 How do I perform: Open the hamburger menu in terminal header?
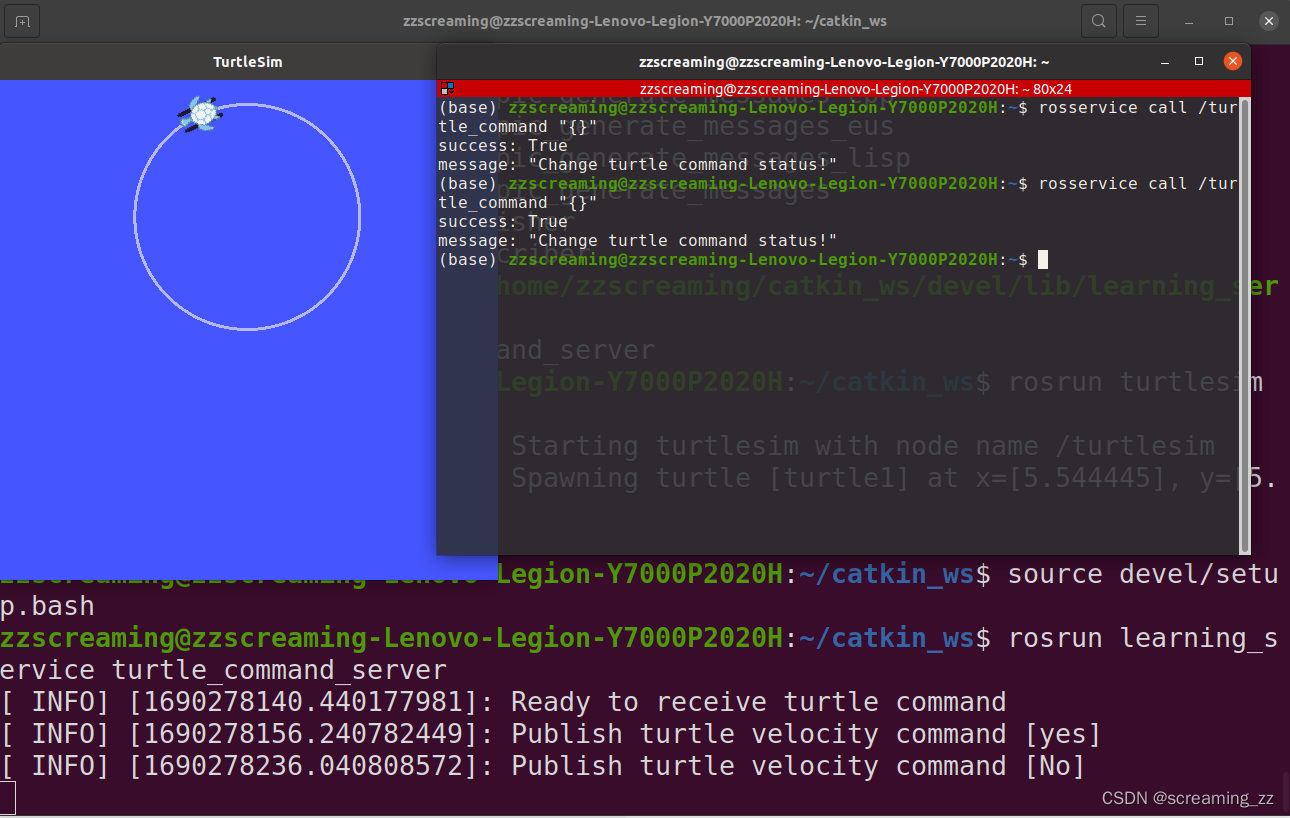point(1141,21)
